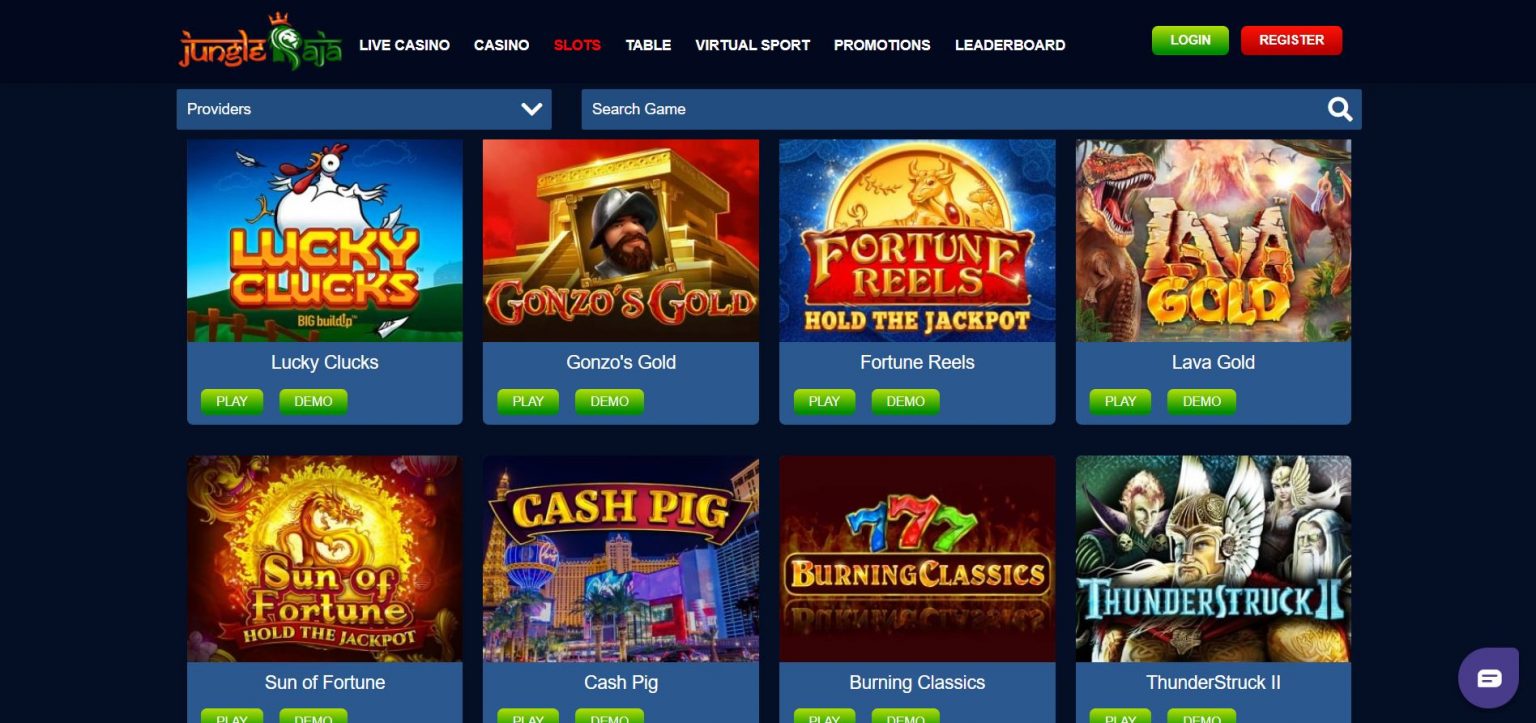Click the Jungle Raja logo
The height and width of the screenshot is (723, 1536).
260,42
